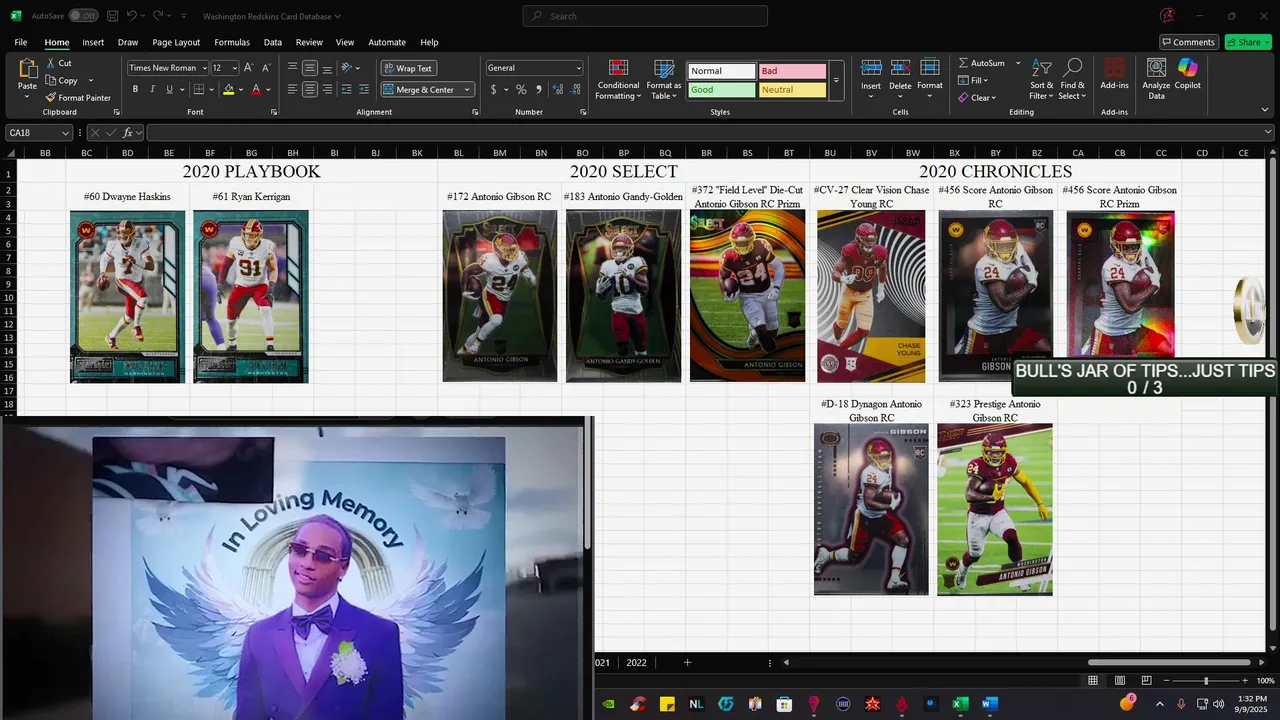The image size is (1280, 720).
Task: Click the Cut scissors command
Action: click(58, 63)
